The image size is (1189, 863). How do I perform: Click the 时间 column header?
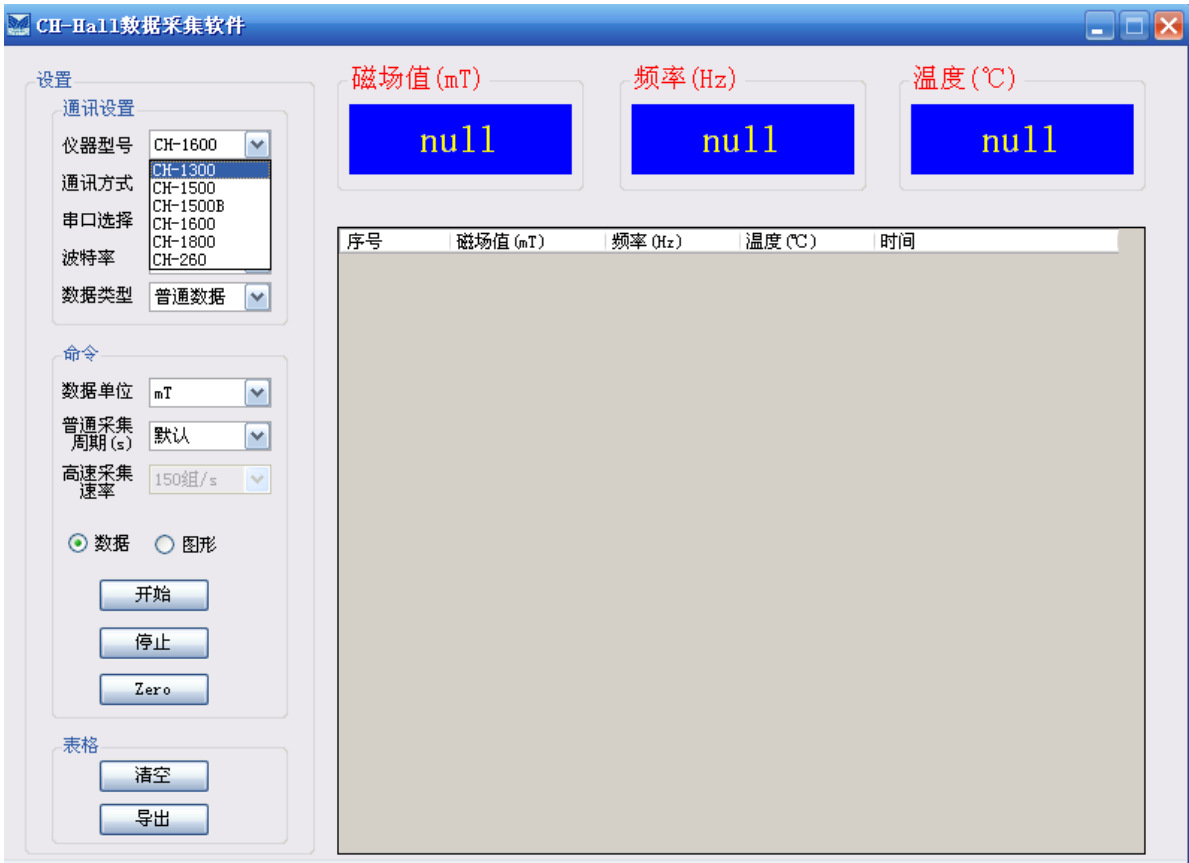tap(996, 241)
